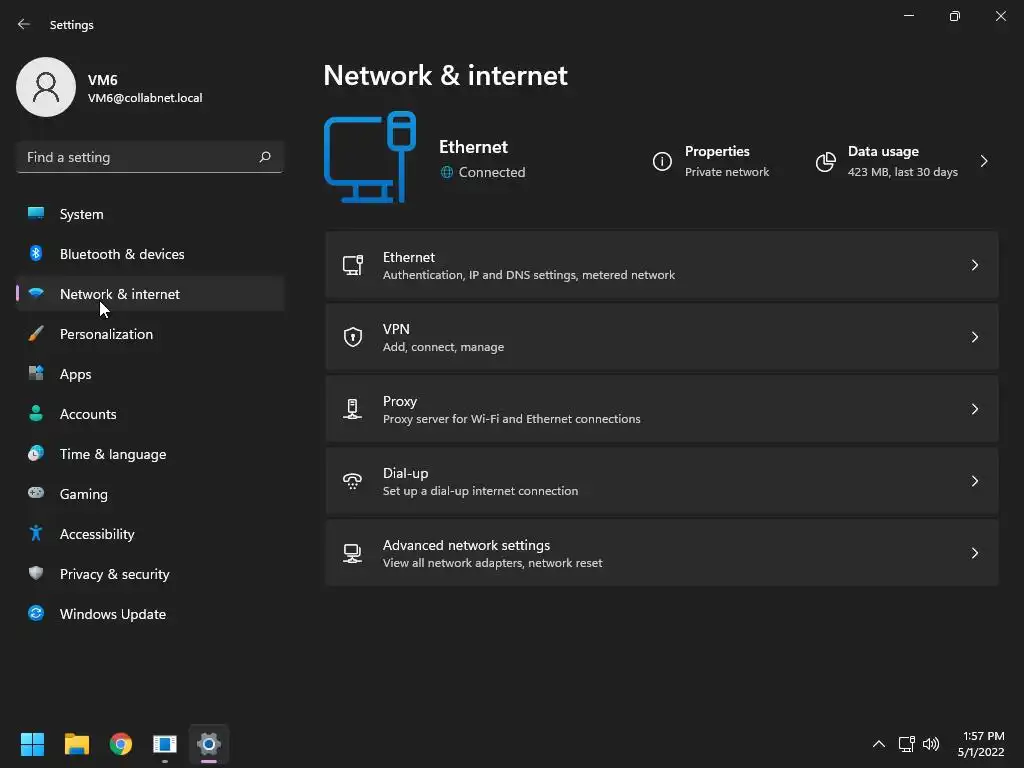Open Time & language settings
The image size is (1024, 768).
tap(113, 454)
